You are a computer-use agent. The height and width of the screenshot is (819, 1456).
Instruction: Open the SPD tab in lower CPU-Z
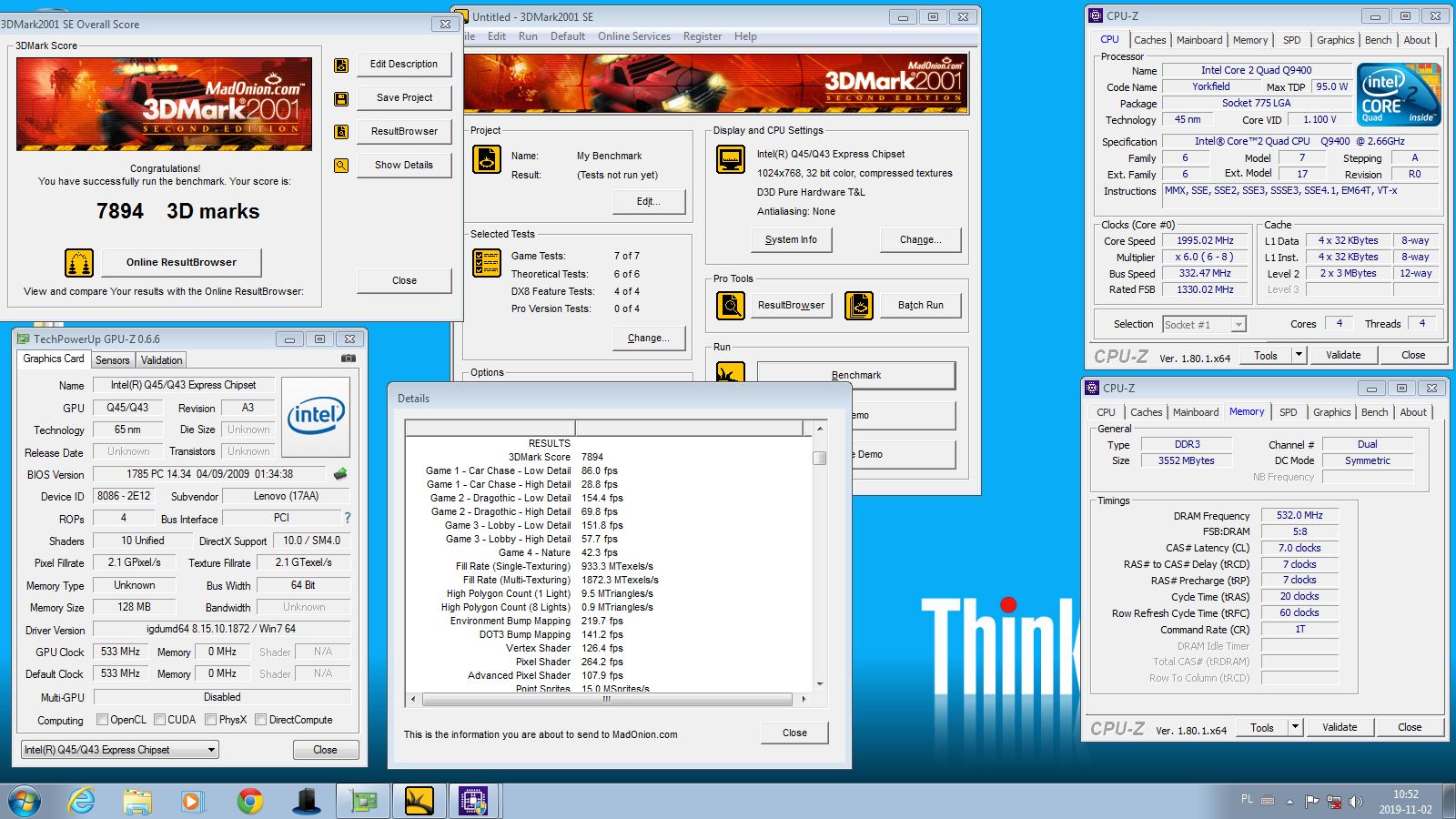(x=1289, y=412)
